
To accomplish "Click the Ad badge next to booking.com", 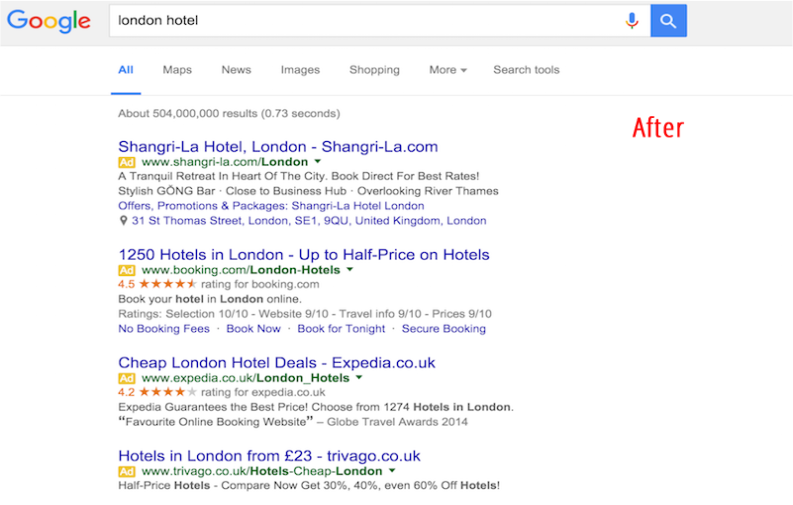I will (126, 270).
